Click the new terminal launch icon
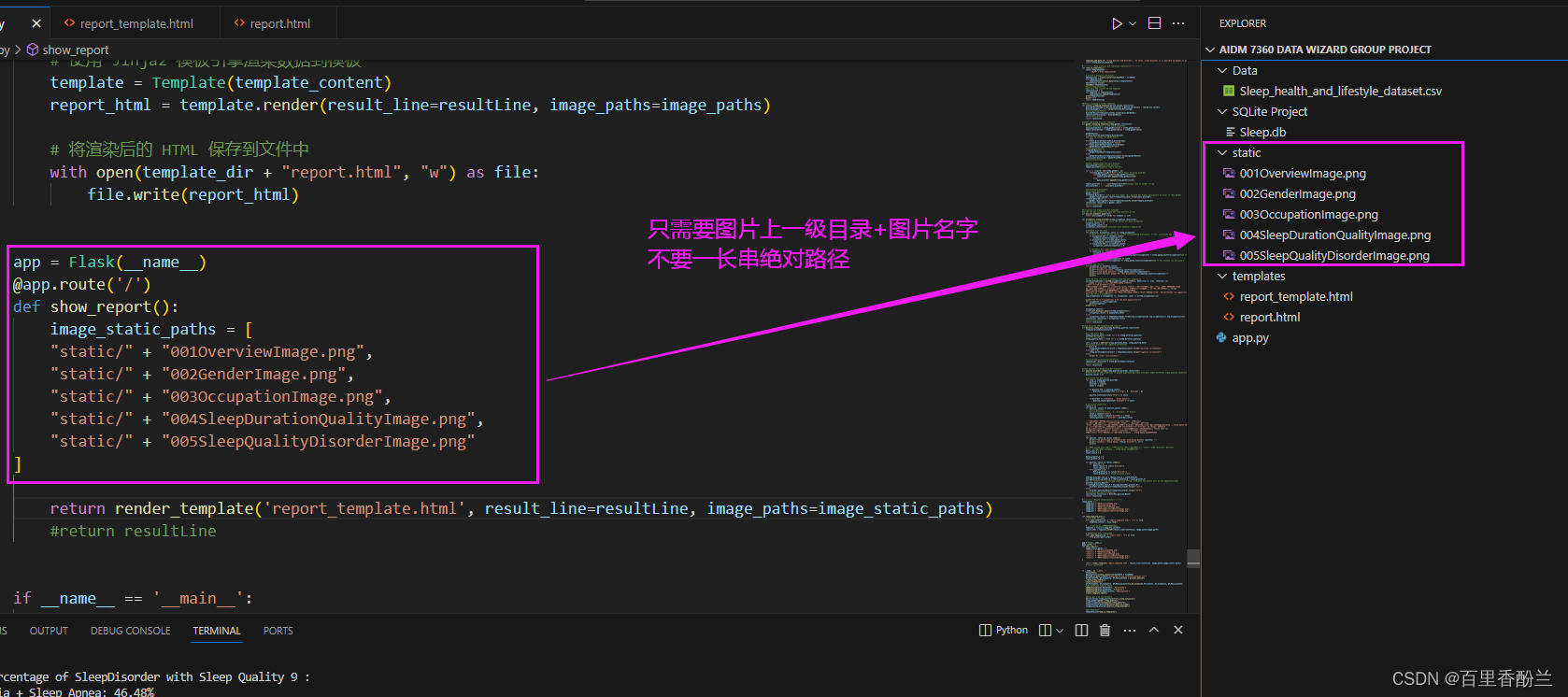Viewport: 1568px width, 697px height. [1046, 631]
